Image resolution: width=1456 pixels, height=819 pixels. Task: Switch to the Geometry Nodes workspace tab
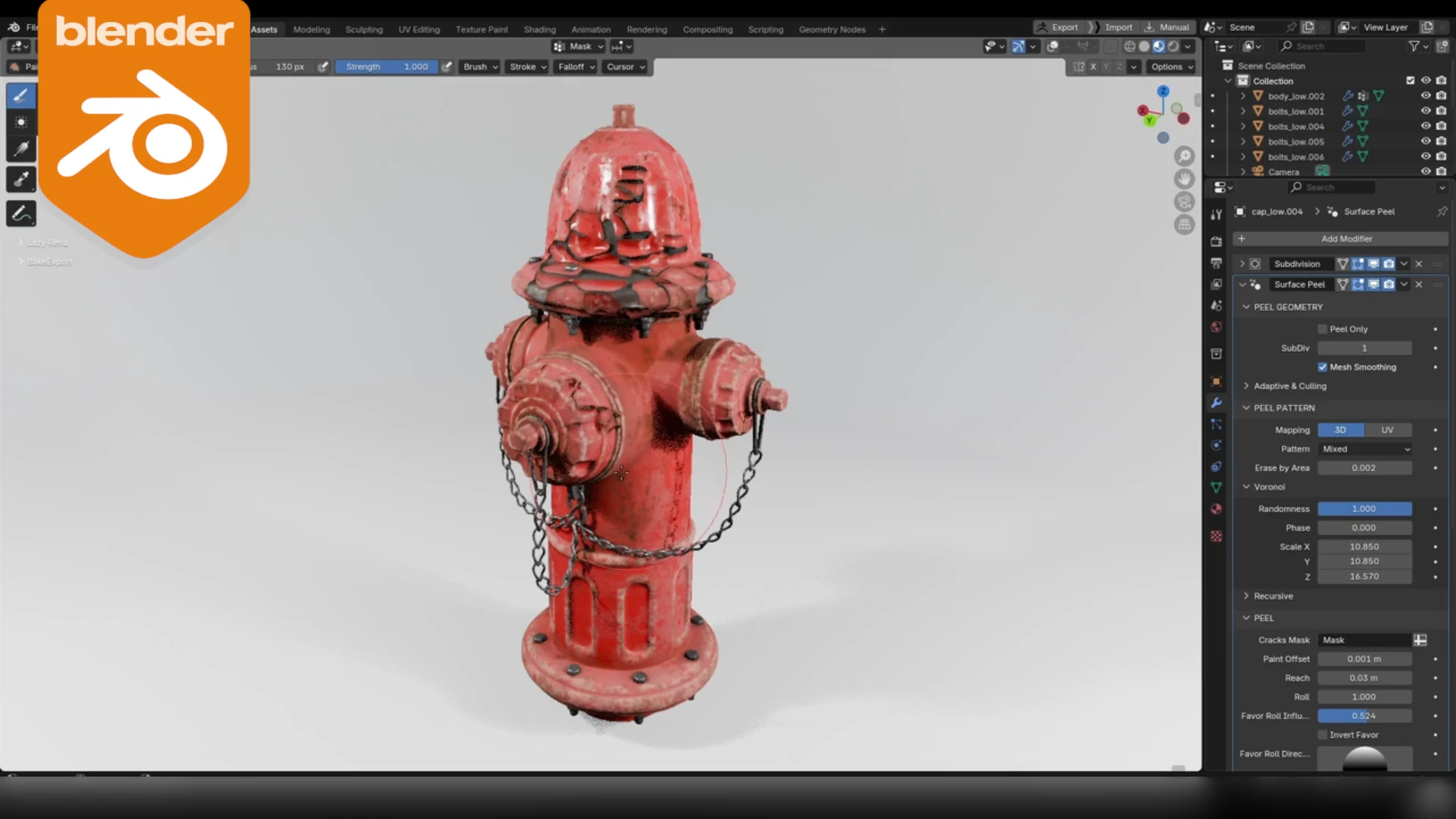click(832, 30)
